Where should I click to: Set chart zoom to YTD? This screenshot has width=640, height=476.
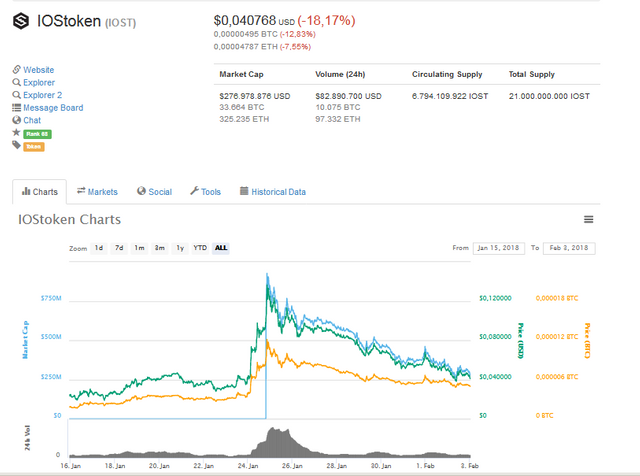[x=200, y=248]
